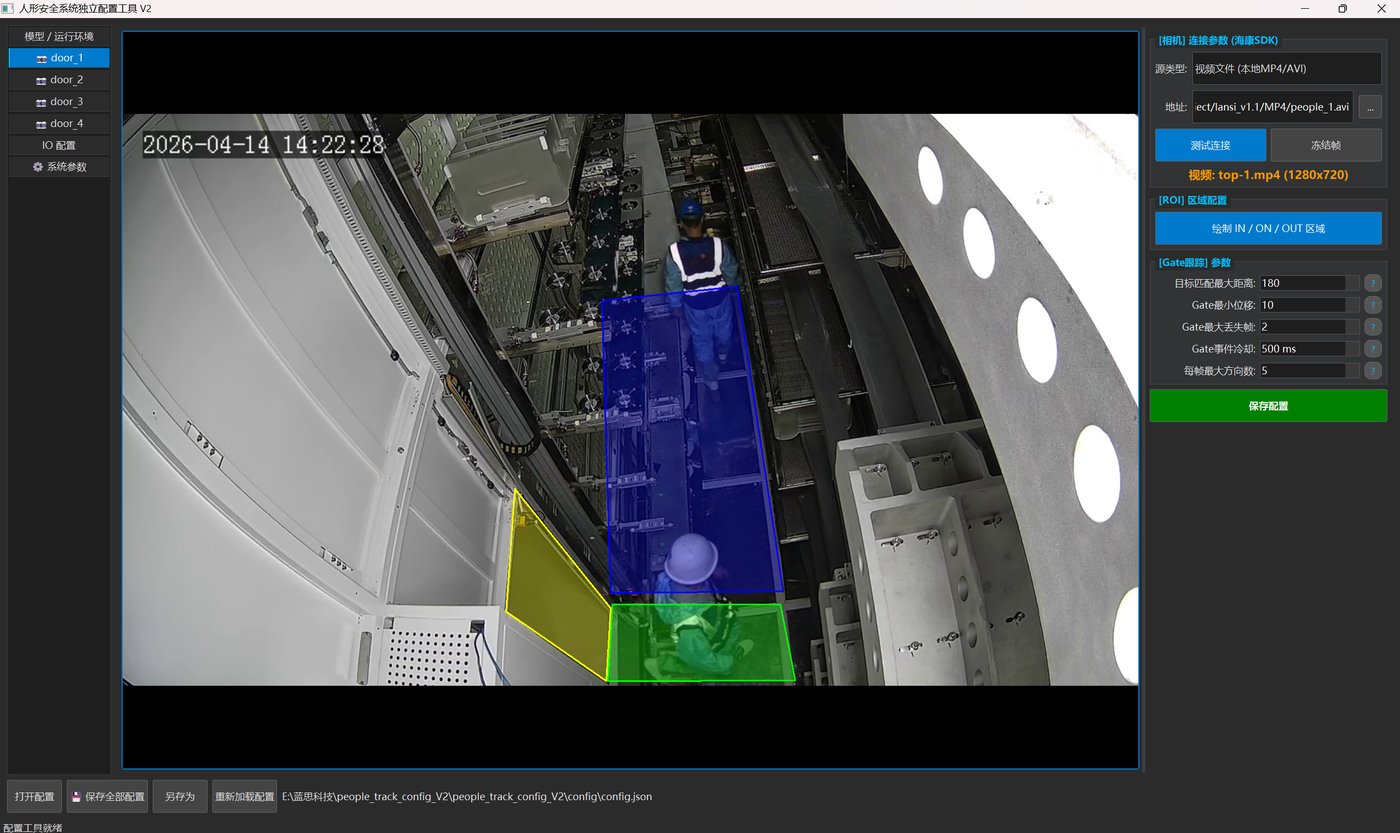Click the help icon beside 目标匹配最大距离
Viewport: 1400px width, 833px height.
coord(1373,283)
